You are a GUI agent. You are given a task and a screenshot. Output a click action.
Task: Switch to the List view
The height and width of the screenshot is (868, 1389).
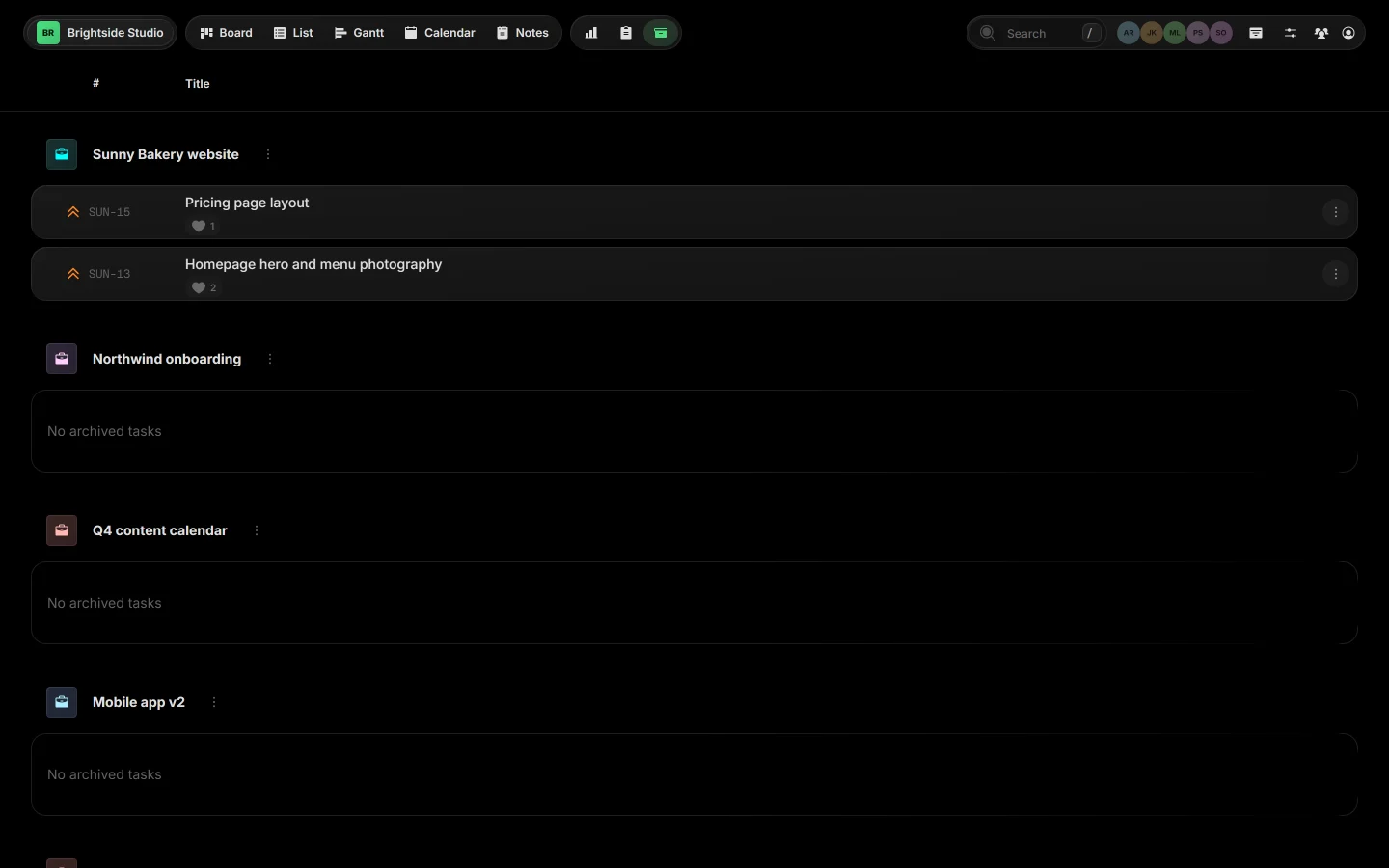pos(293,33)
